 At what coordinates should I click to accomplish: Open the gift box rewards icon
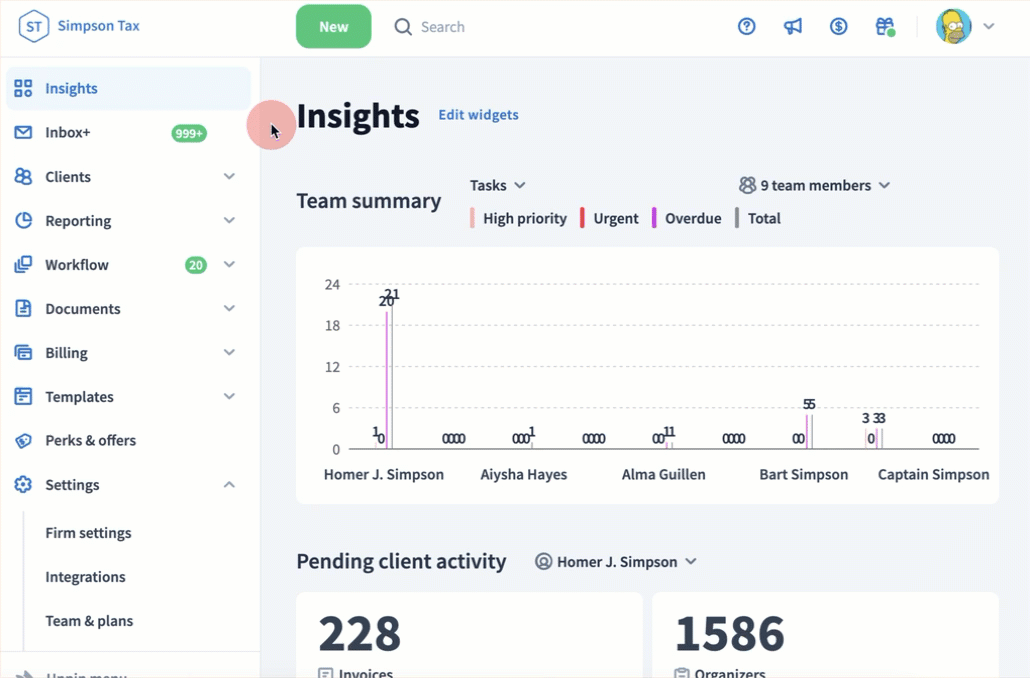[884, 27]
